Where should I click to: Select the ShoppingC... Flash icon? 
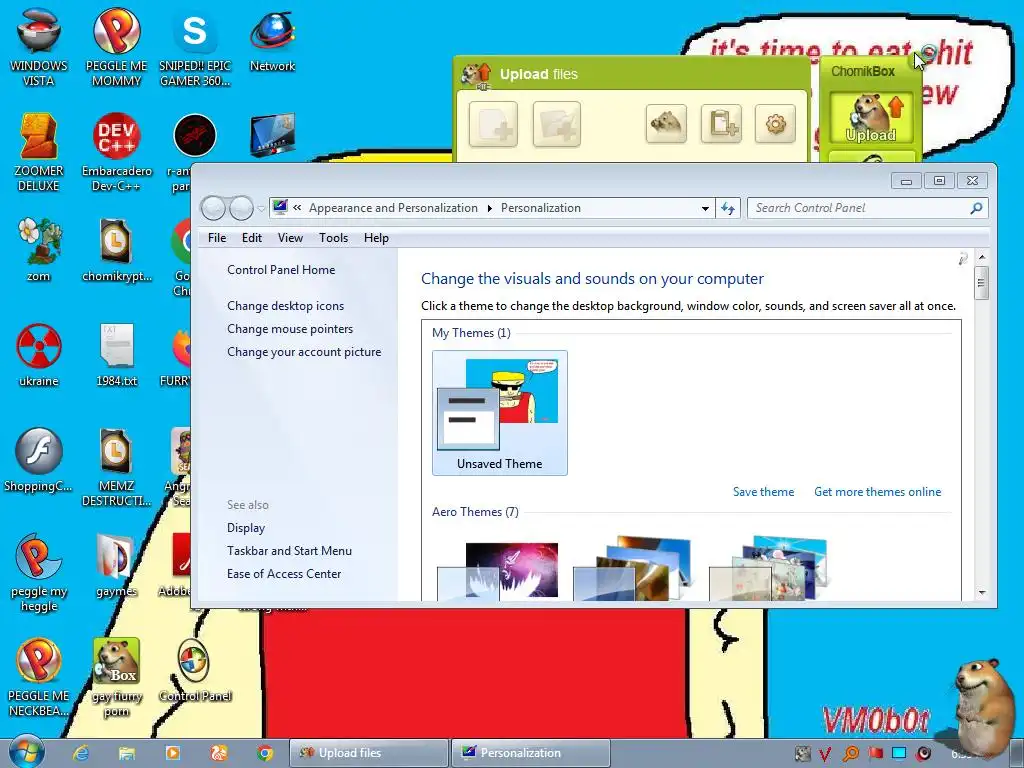pos(39,460)
